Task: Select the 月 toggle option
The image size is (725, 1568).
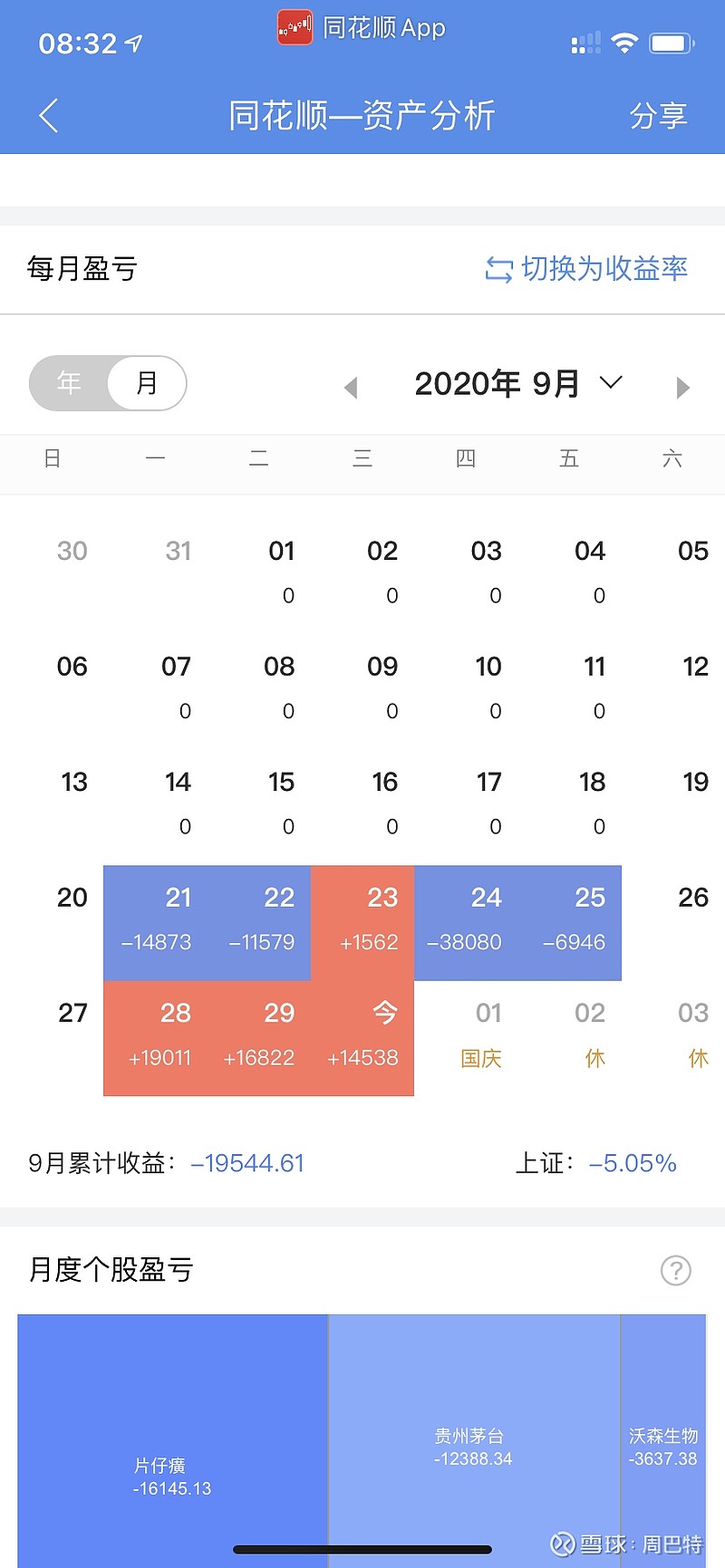Action: pos(147,383)
